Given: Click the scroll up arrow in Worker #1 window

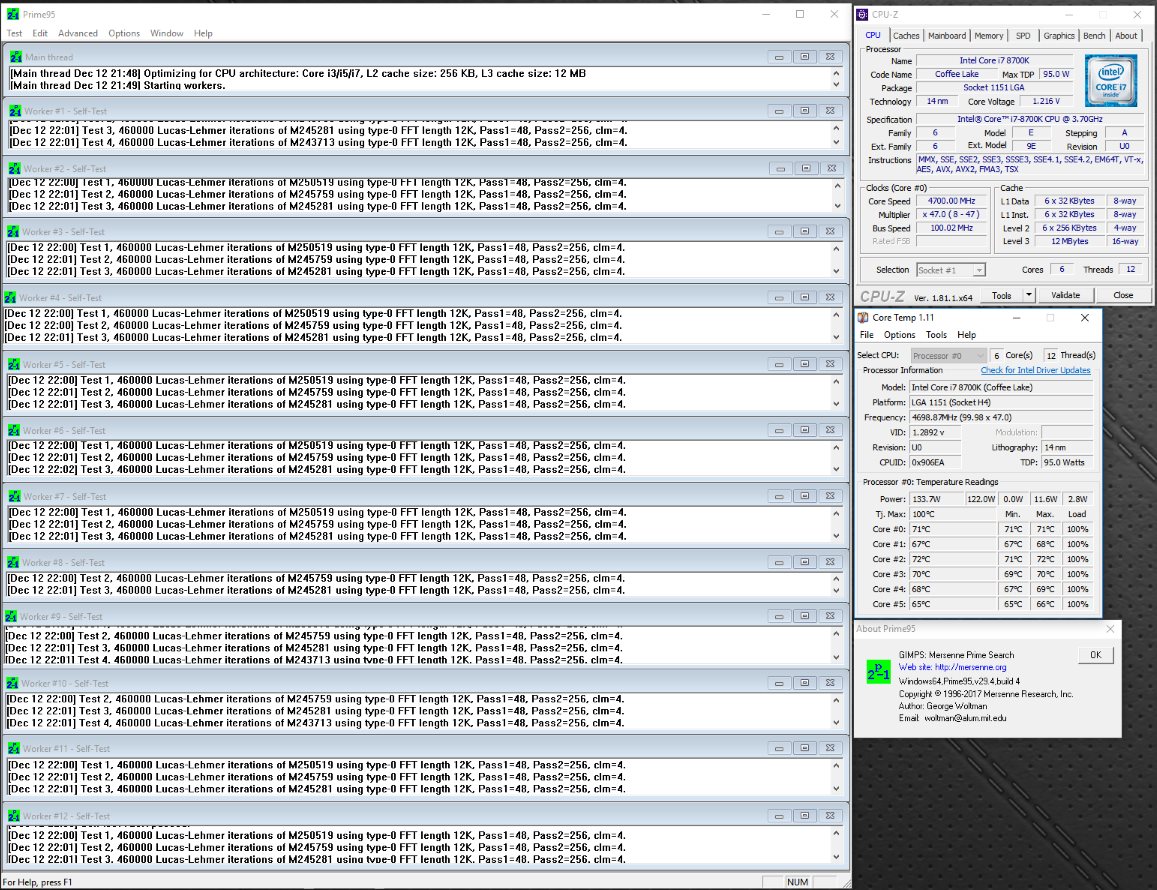Looking at the screenshot, I should [836, 128].
